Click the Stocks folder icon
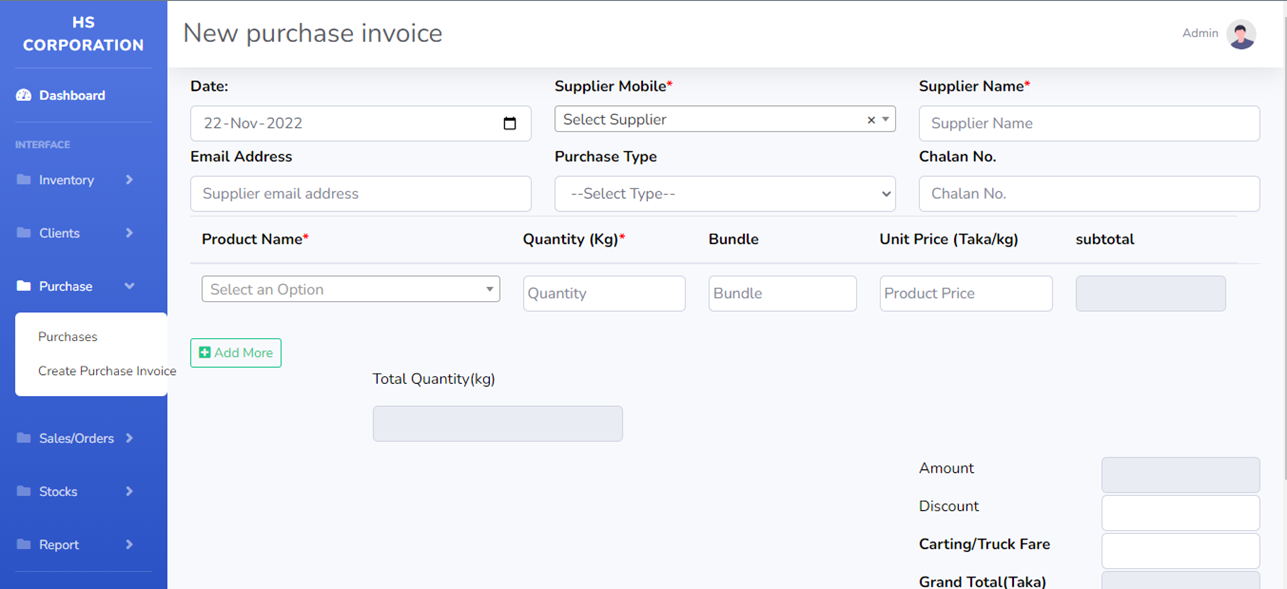 pos(24,491)
